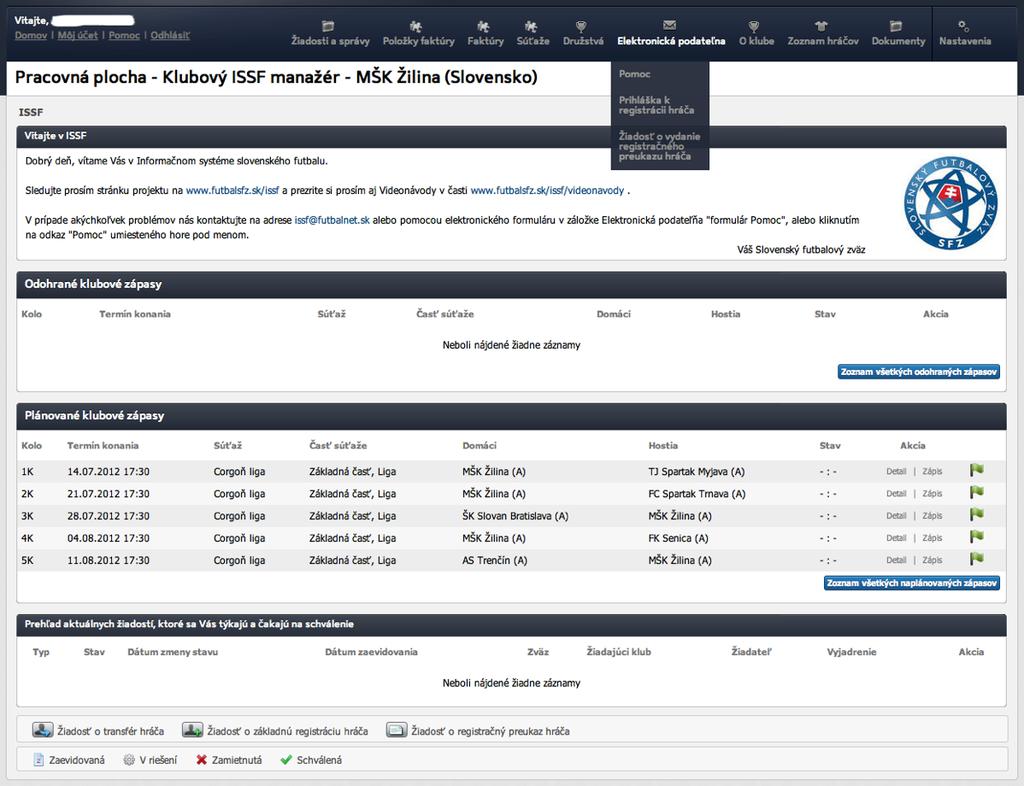The image size is (1024, 786).
Task: Click the Zoznam hráčov jersey icon
Action: pyautogui.click(x=822, y=26)
